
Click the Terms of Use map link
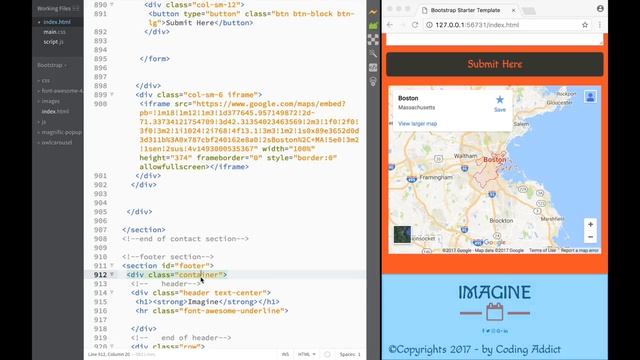point(542,250)
